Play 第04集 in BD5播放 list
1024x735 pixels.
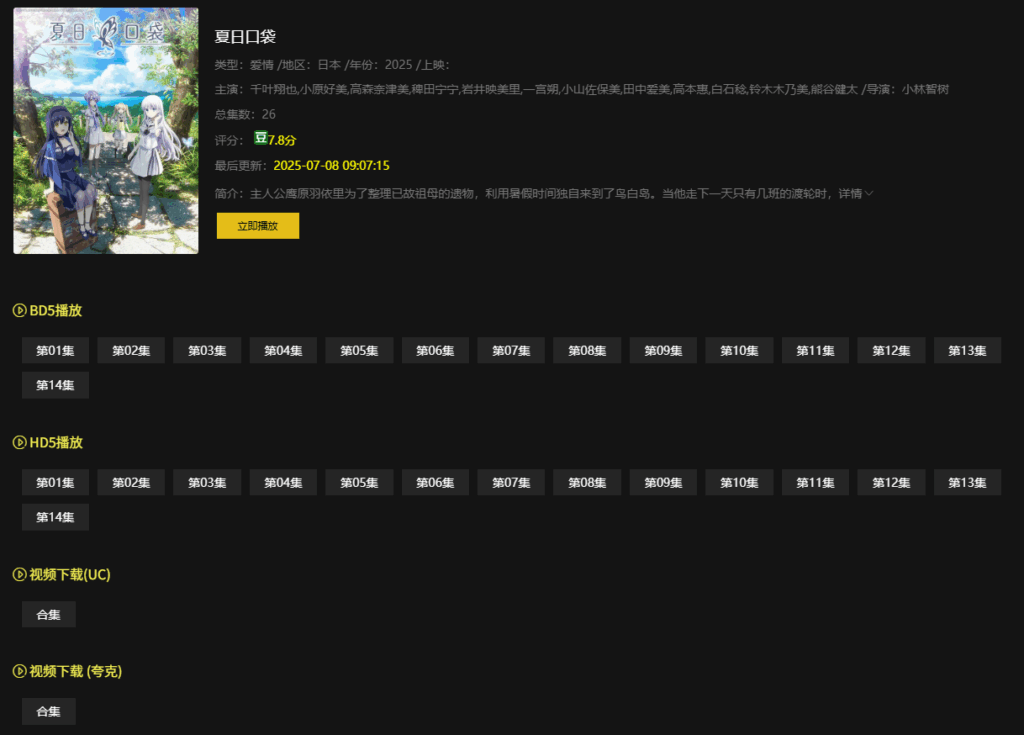(x=283, y=351)
